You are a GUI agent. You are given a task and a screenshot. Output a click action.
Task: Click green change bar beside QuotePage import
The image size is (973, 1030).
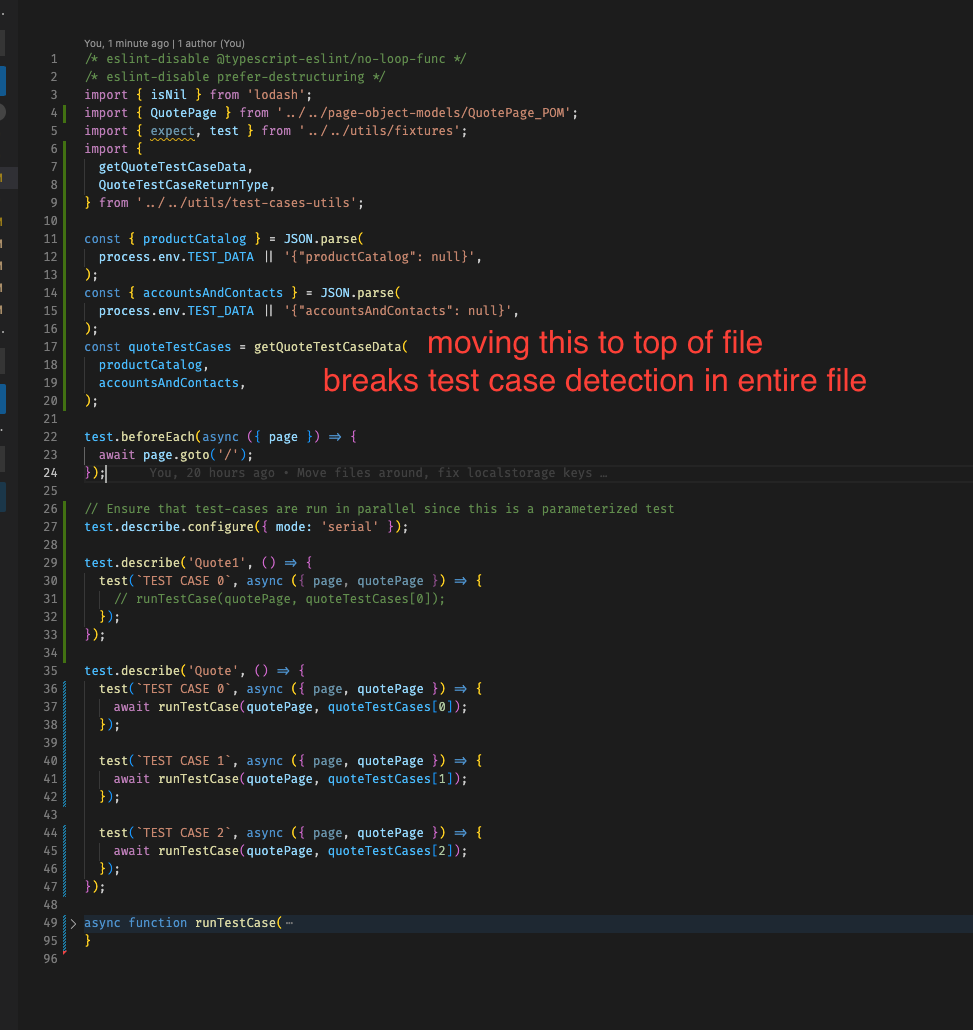(66, 112)
